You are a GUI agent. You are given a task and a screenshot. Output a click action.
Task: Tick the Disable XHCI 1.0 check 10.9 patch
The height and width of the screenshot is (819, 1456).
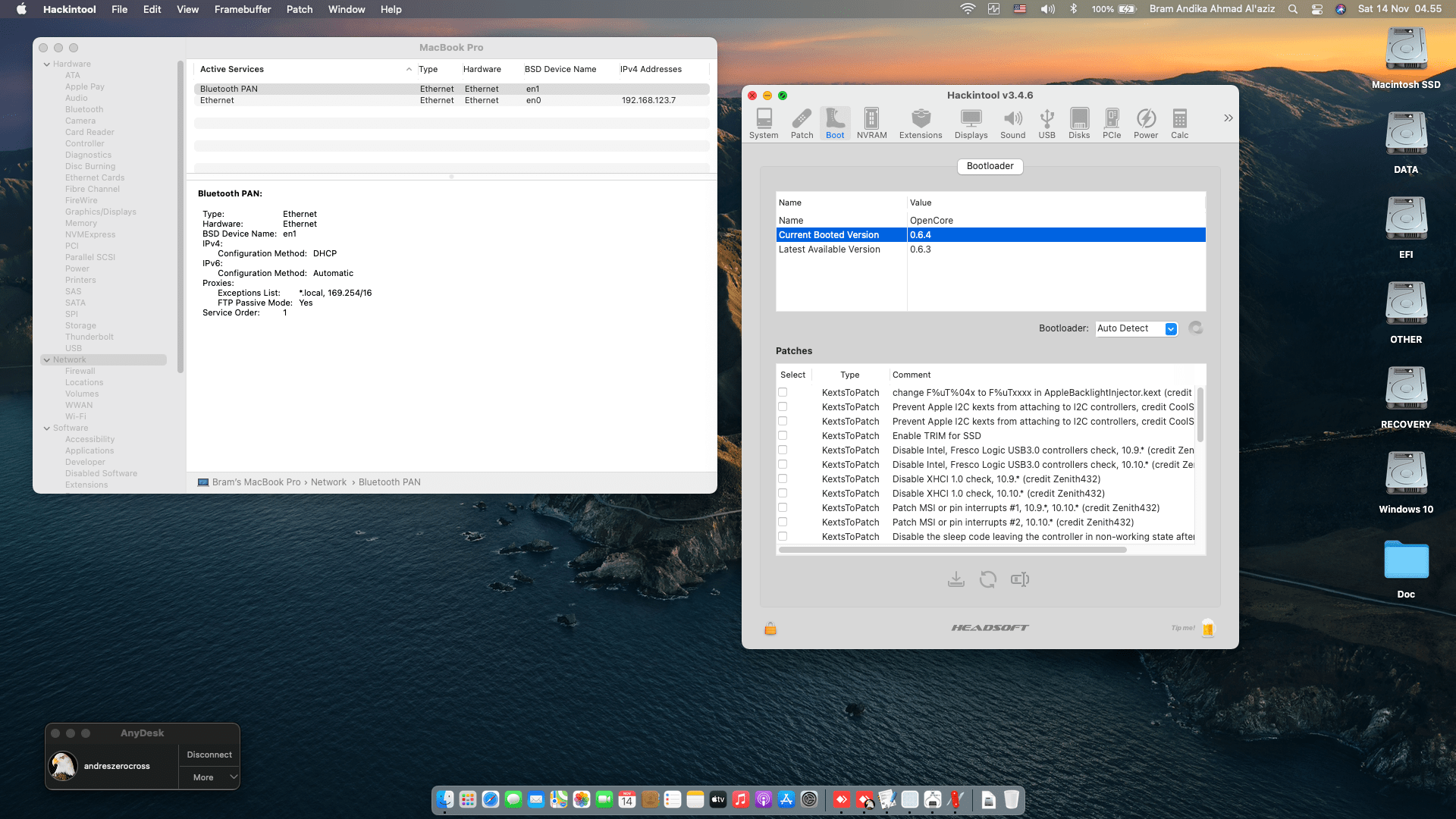(783, 479)
